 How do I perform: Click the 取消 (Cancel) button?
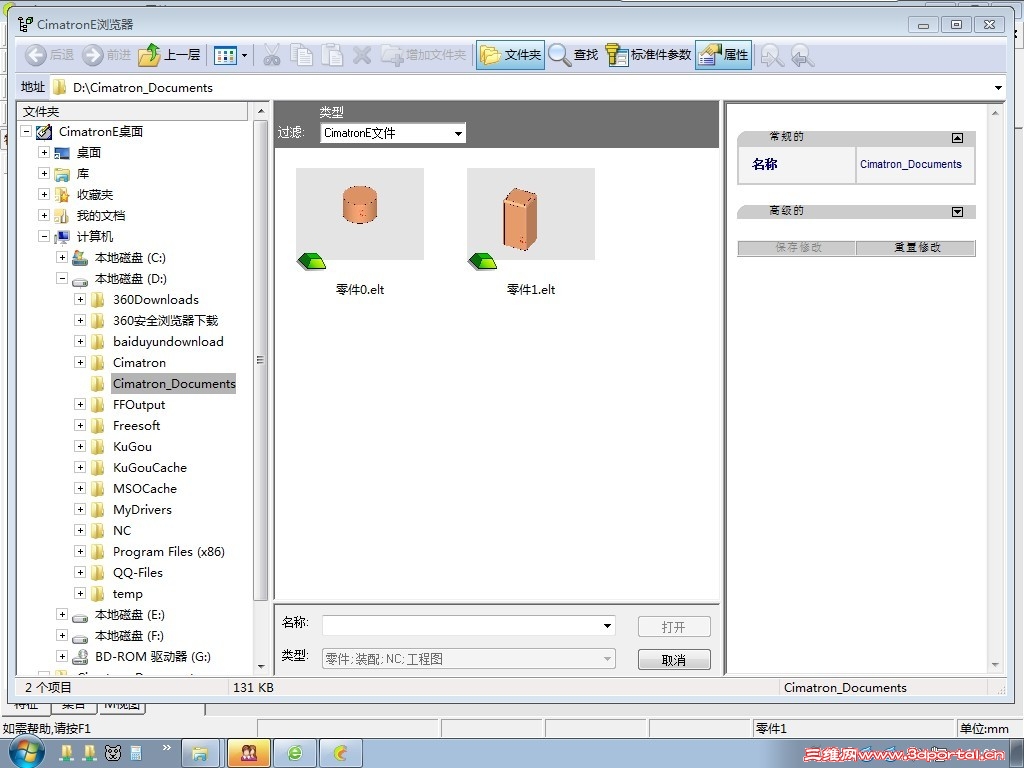click(x=674, y=660)
